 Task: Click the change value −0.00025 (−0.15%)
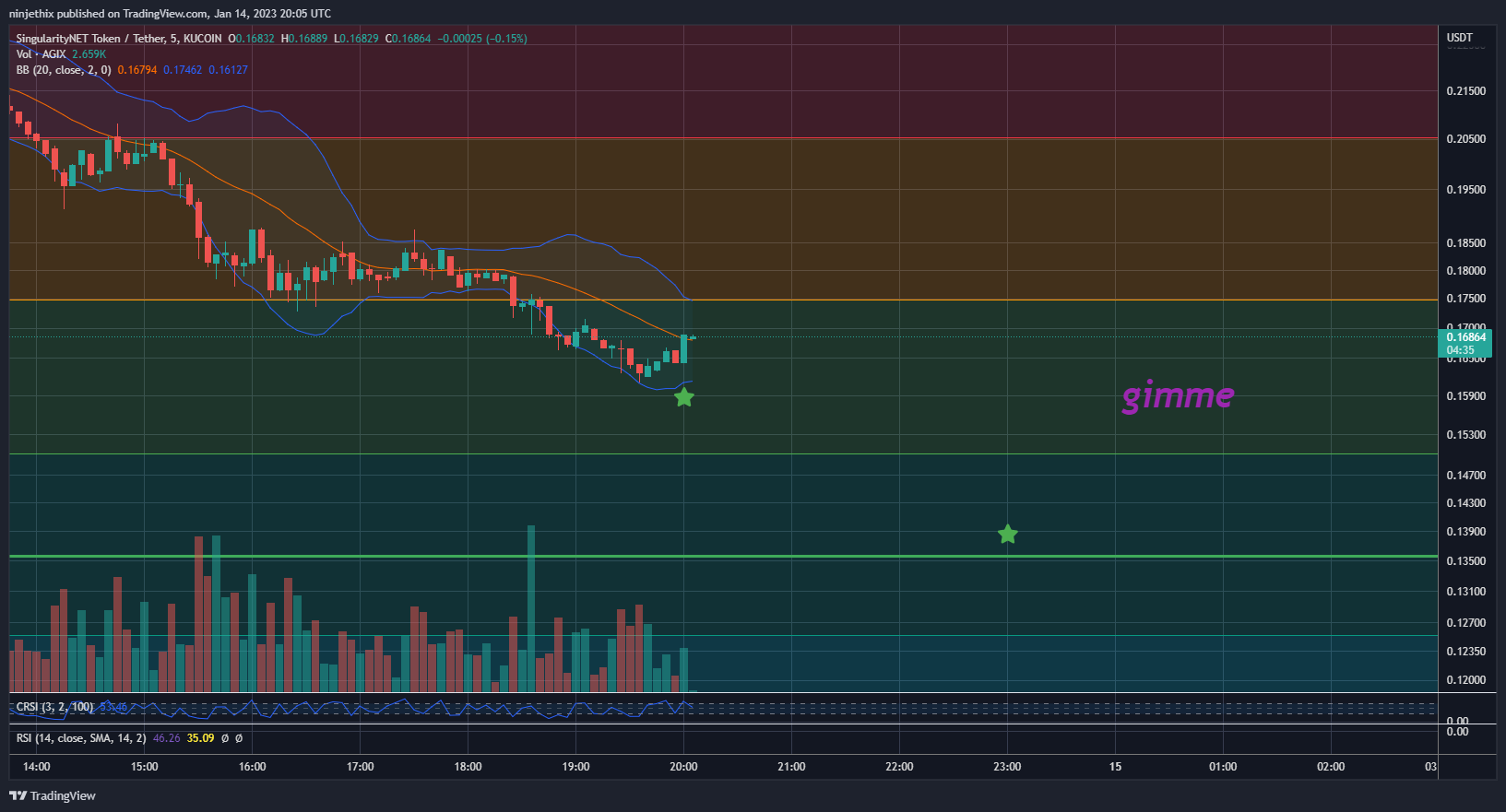pos(482,39)
